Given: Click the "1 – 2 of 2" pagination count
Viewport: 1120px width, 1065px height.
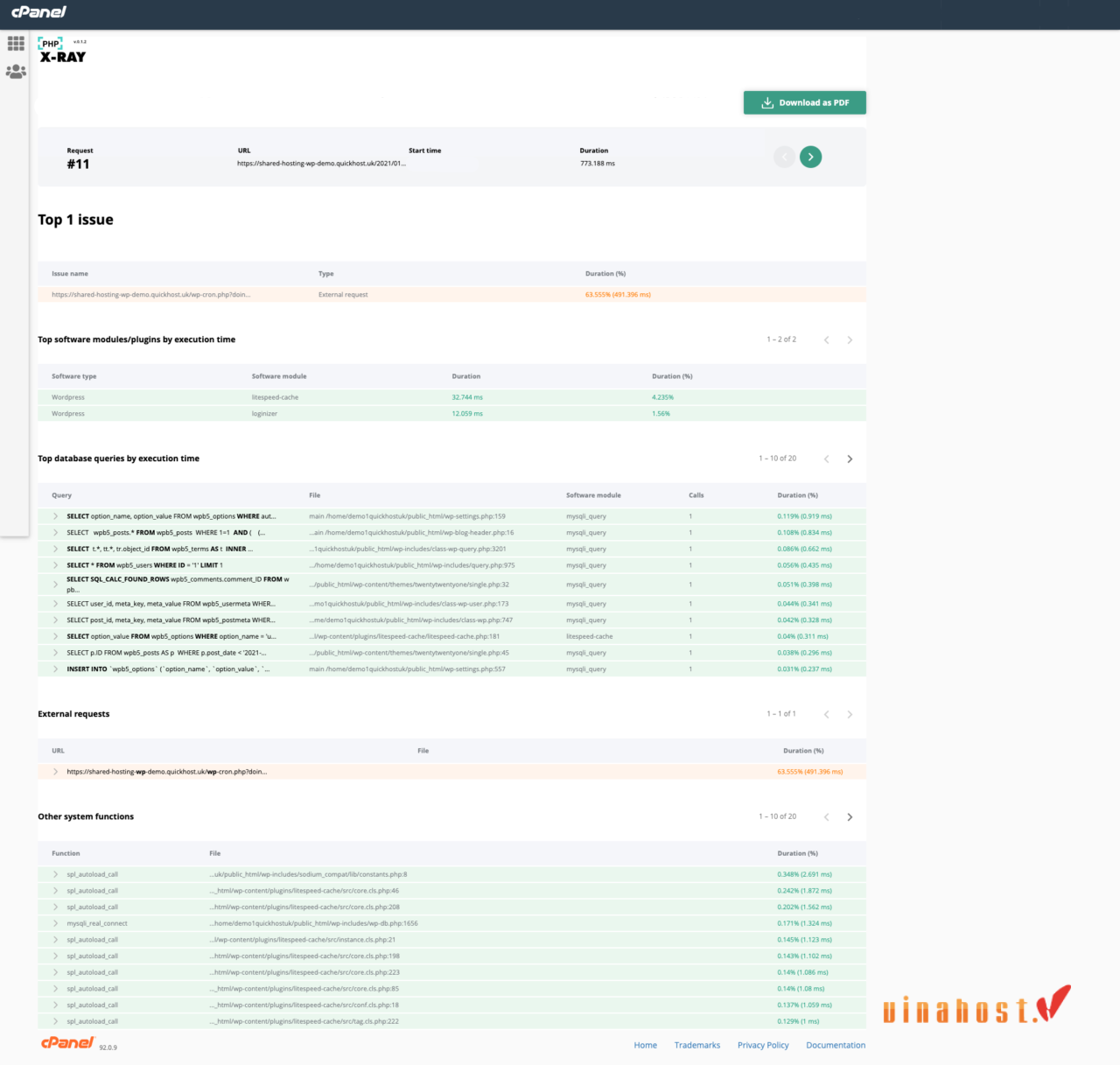Looking at the screenshot, I should tap(781, 340).
